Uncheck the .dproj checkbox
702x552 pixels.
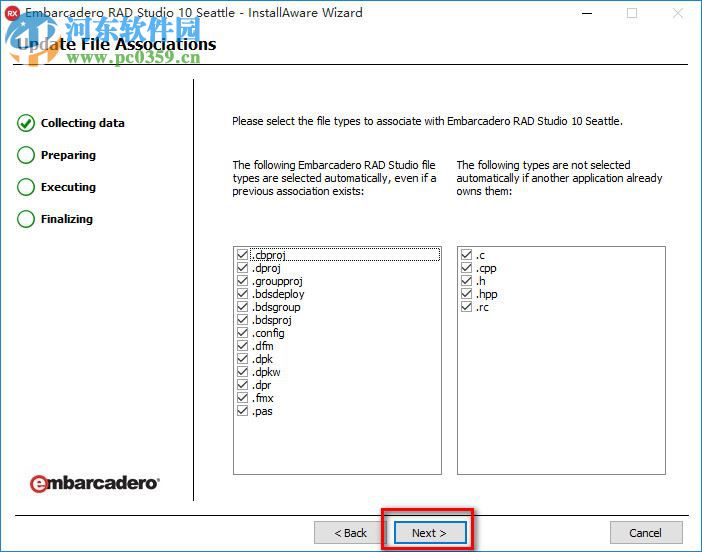coord(242,268)
